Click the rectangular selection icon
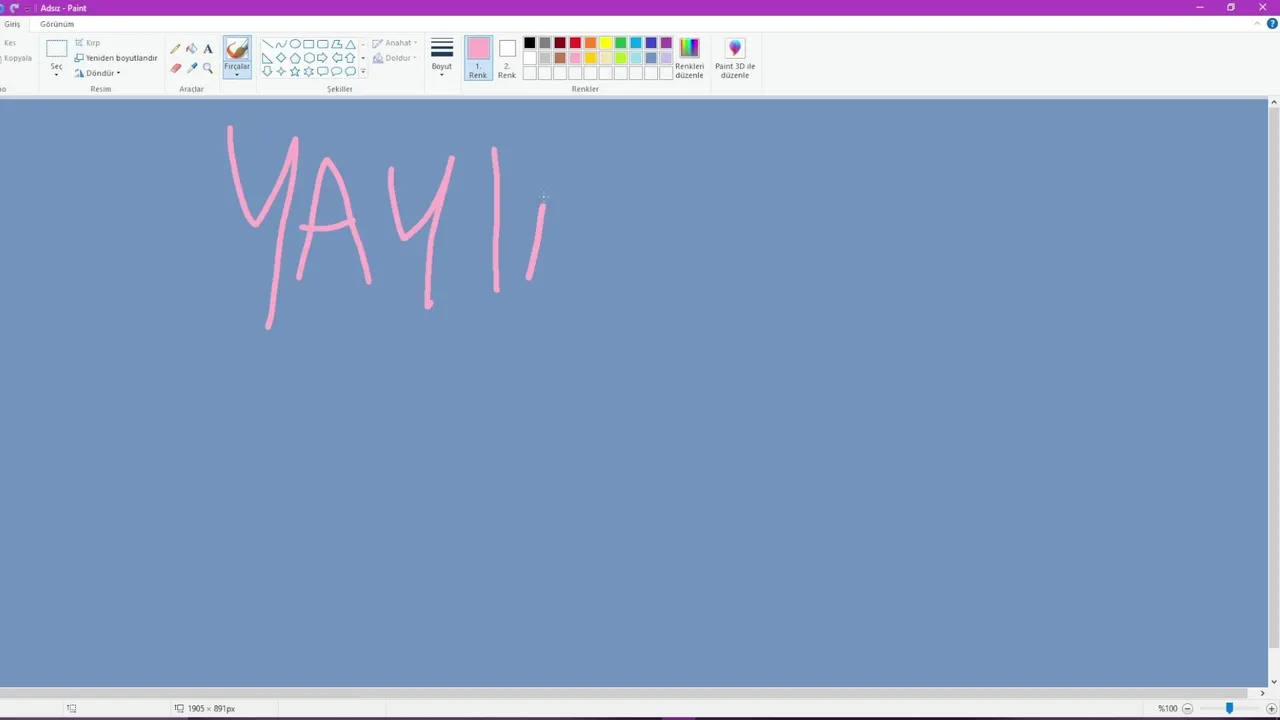 click(56, 48)
